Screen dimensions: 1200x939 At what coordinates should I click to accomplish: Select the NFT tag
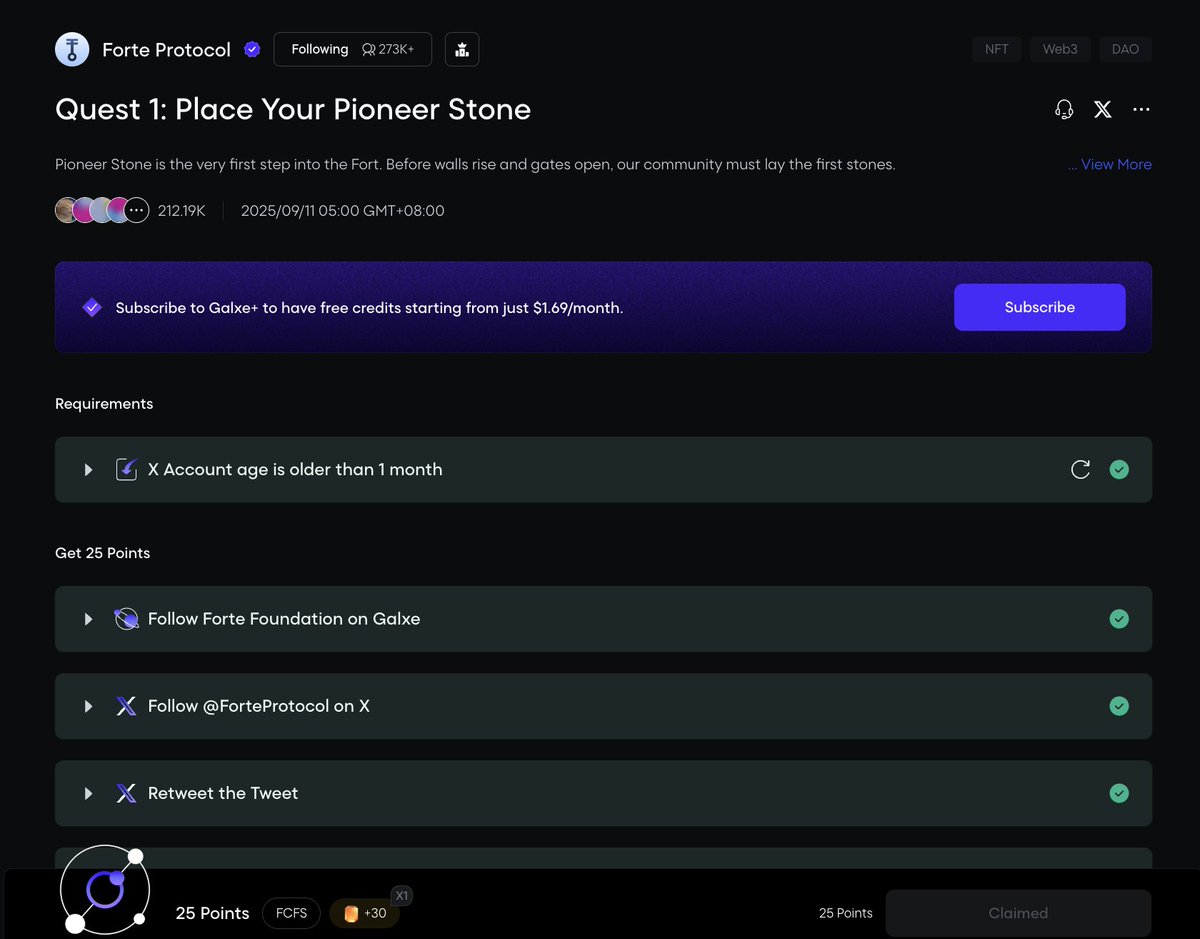pos(996,49)
